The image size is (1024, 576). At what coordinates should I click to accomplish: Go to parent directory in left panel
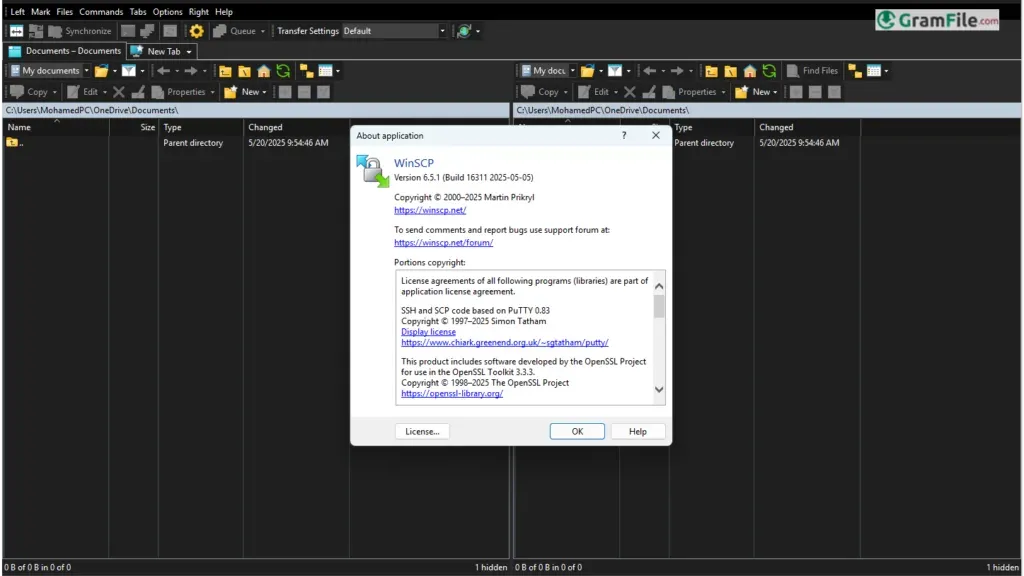225,71
